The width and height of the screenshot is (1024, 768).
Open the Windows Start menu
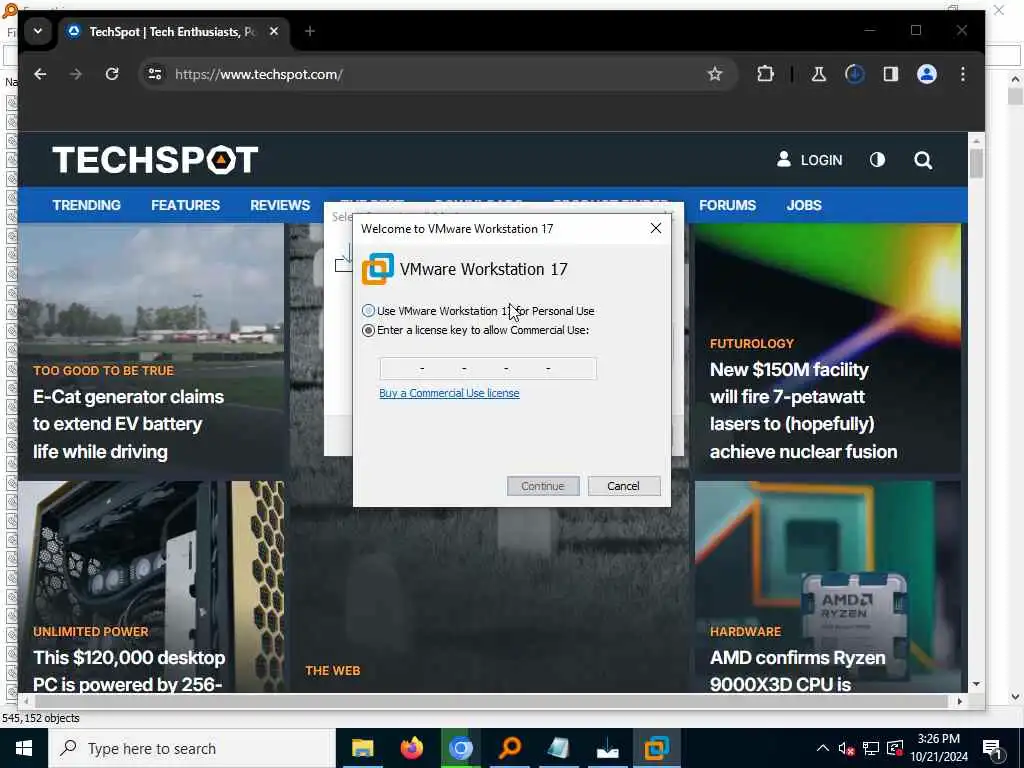(x=24, y=748)
